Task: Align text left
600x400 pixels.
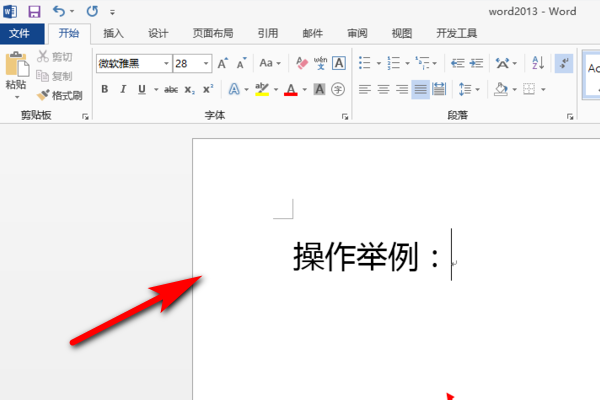Action: [x=365, y=90]
